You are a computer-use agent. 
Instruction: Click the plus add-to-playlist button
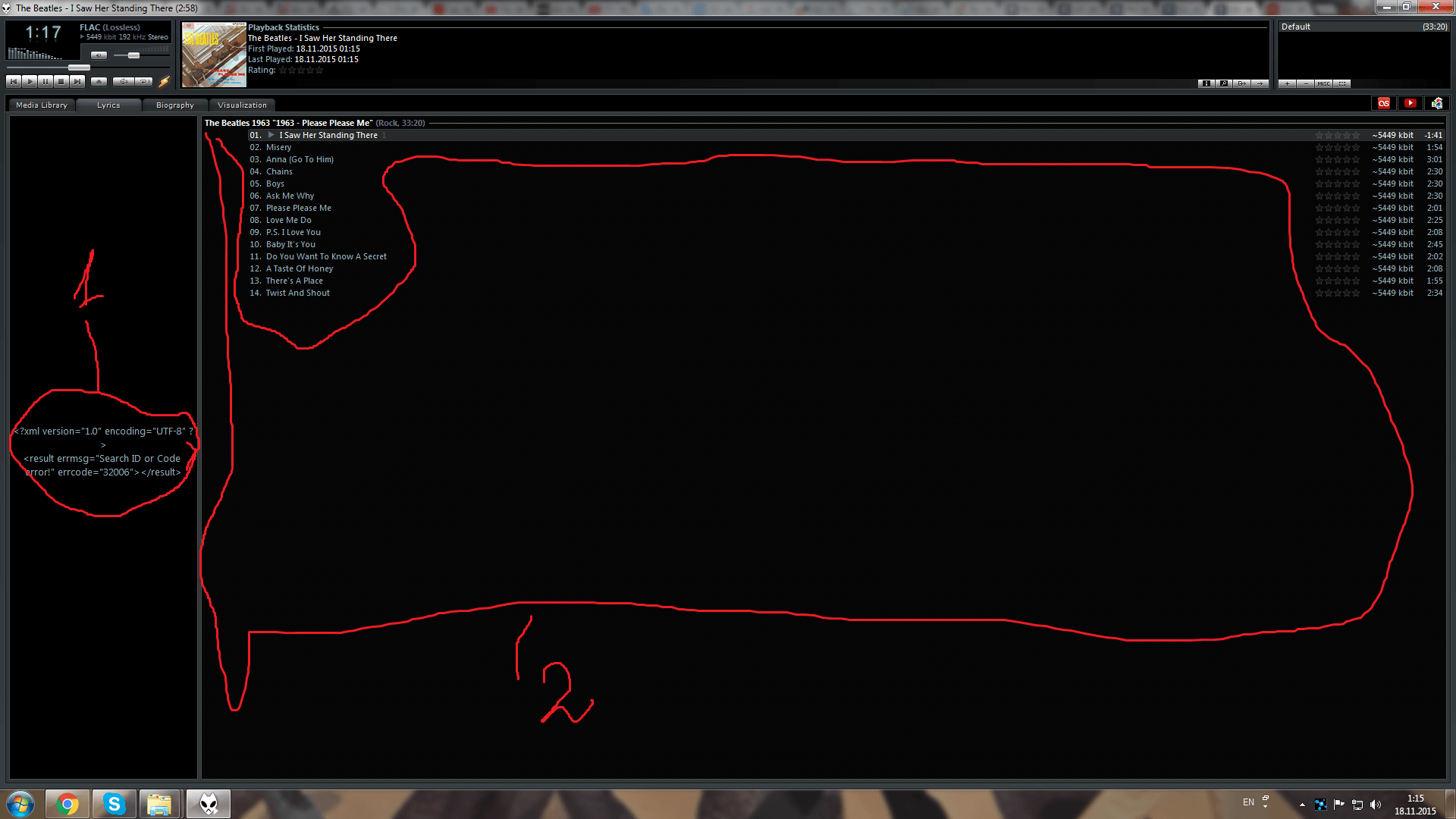(1287, 83)
